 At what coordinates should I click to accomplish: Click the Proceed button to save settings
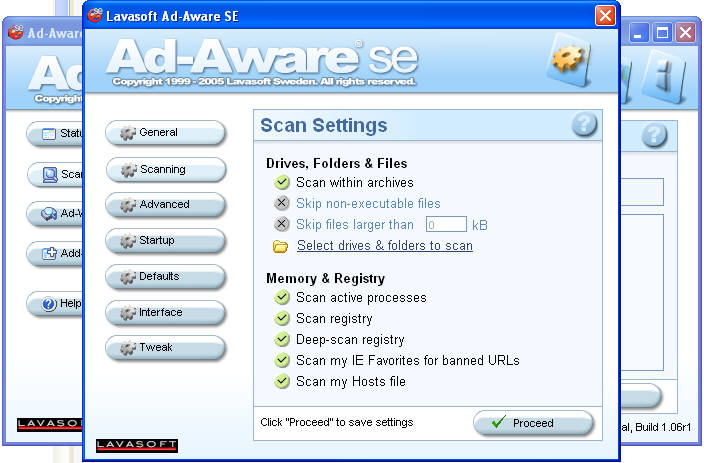click(534, 423)
